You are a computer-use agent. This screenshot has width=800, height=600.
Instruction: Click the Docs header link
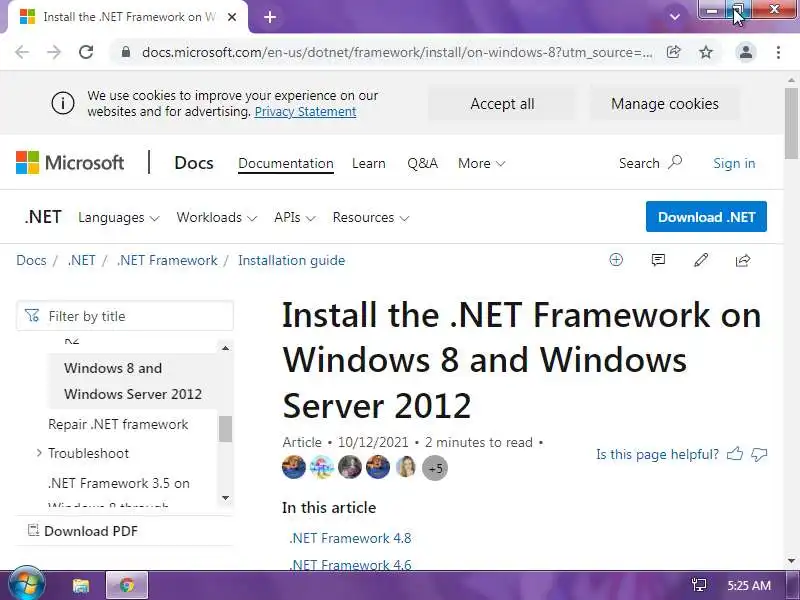(x=194, y=163)
